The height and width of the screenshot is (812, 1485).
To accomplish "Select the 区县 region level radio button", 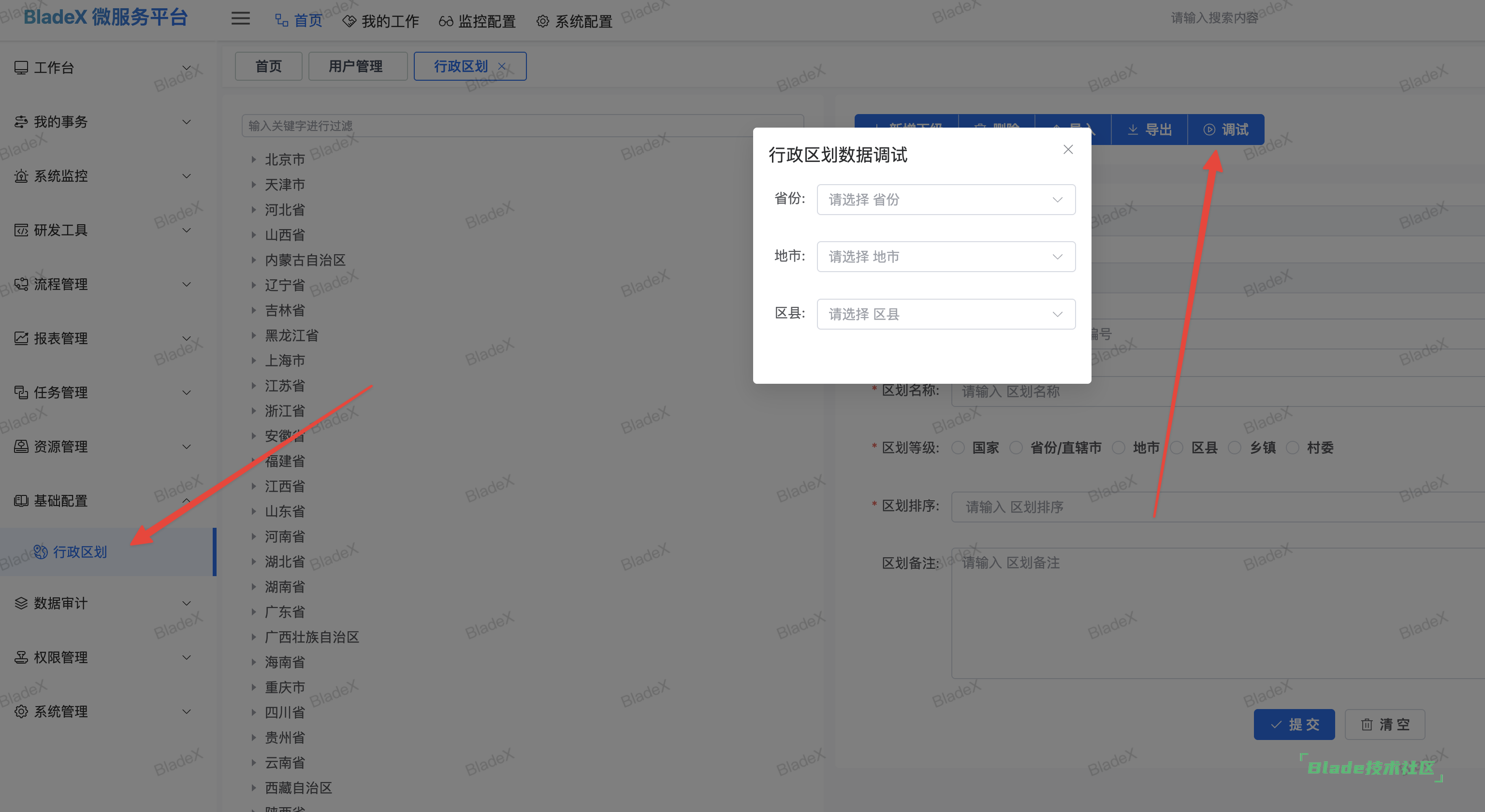I will tap(1176, 448).
